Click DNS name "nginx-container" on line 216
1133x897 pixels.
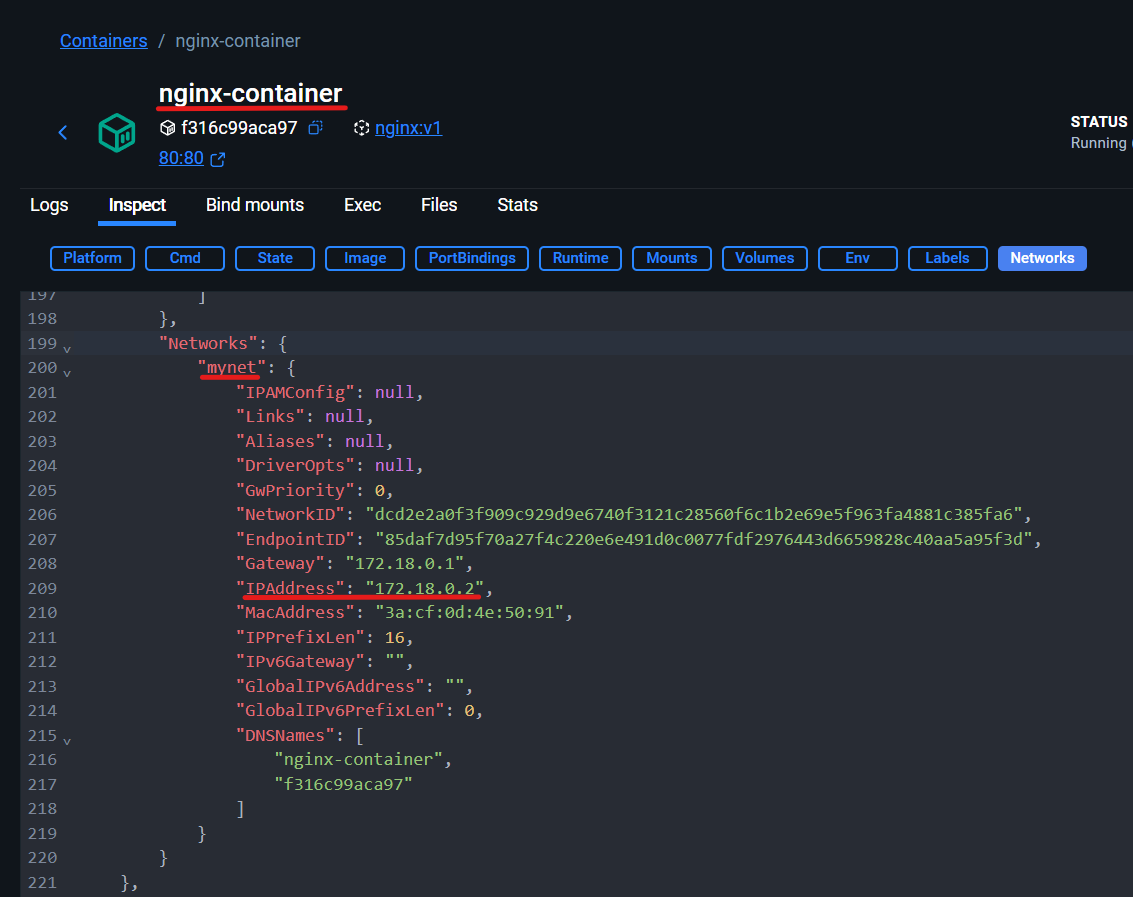pos(358,760)
